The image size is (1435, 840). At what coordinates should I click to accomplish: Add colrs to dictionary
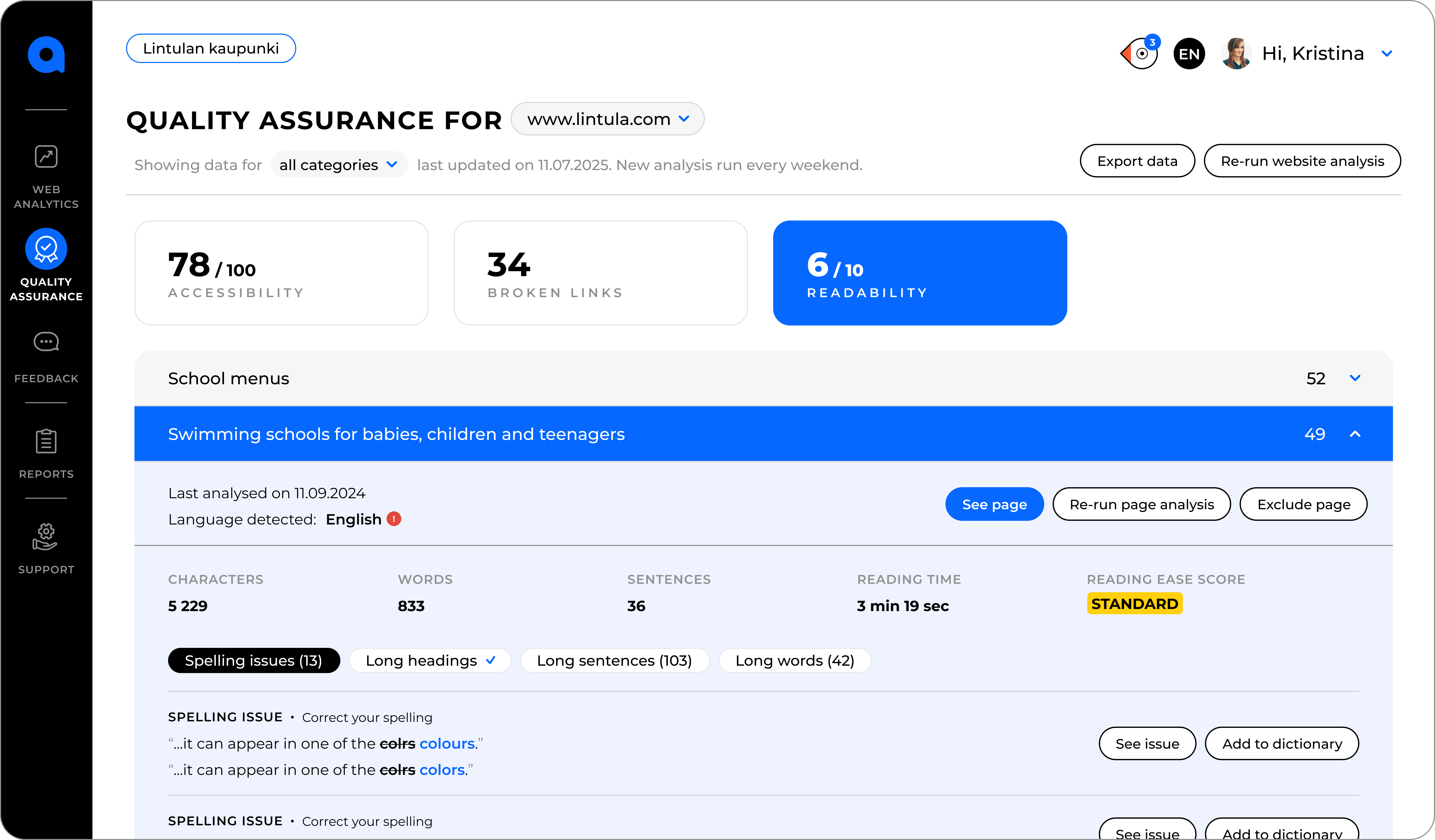click(1282, 743)
